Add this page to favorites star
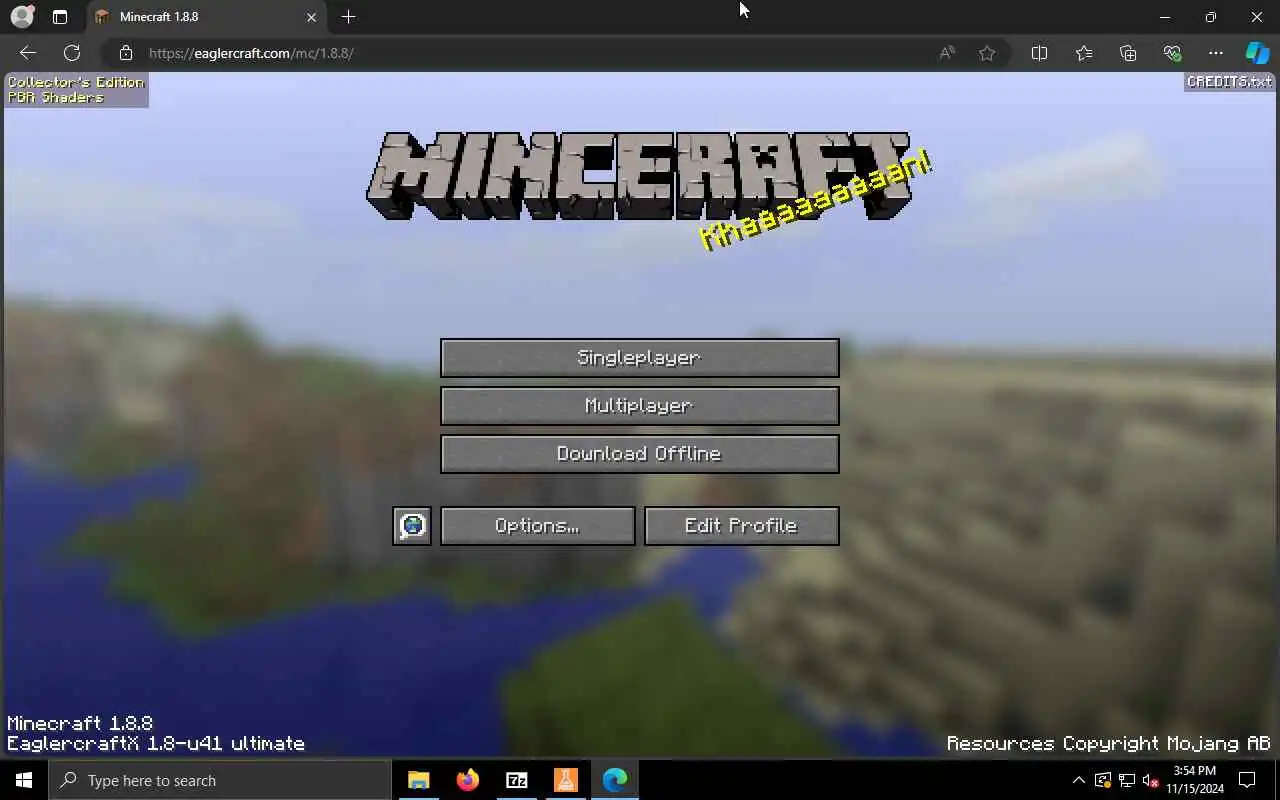The height and width of the screenshot is (800, 1280). pos(987,53)
